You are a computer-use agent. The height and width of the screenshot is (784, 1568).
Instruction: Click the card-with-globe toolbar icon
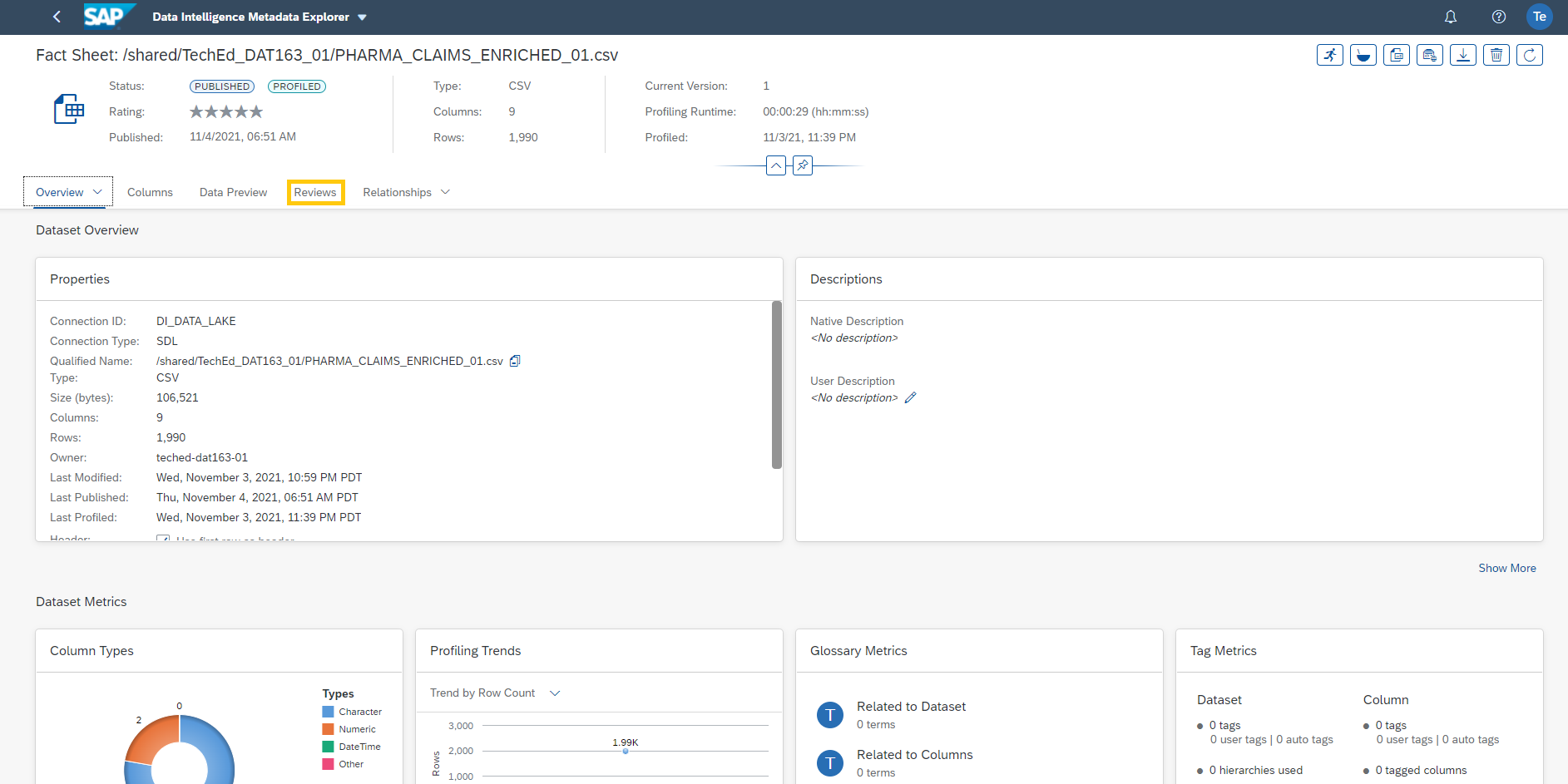pos(1430,55)
